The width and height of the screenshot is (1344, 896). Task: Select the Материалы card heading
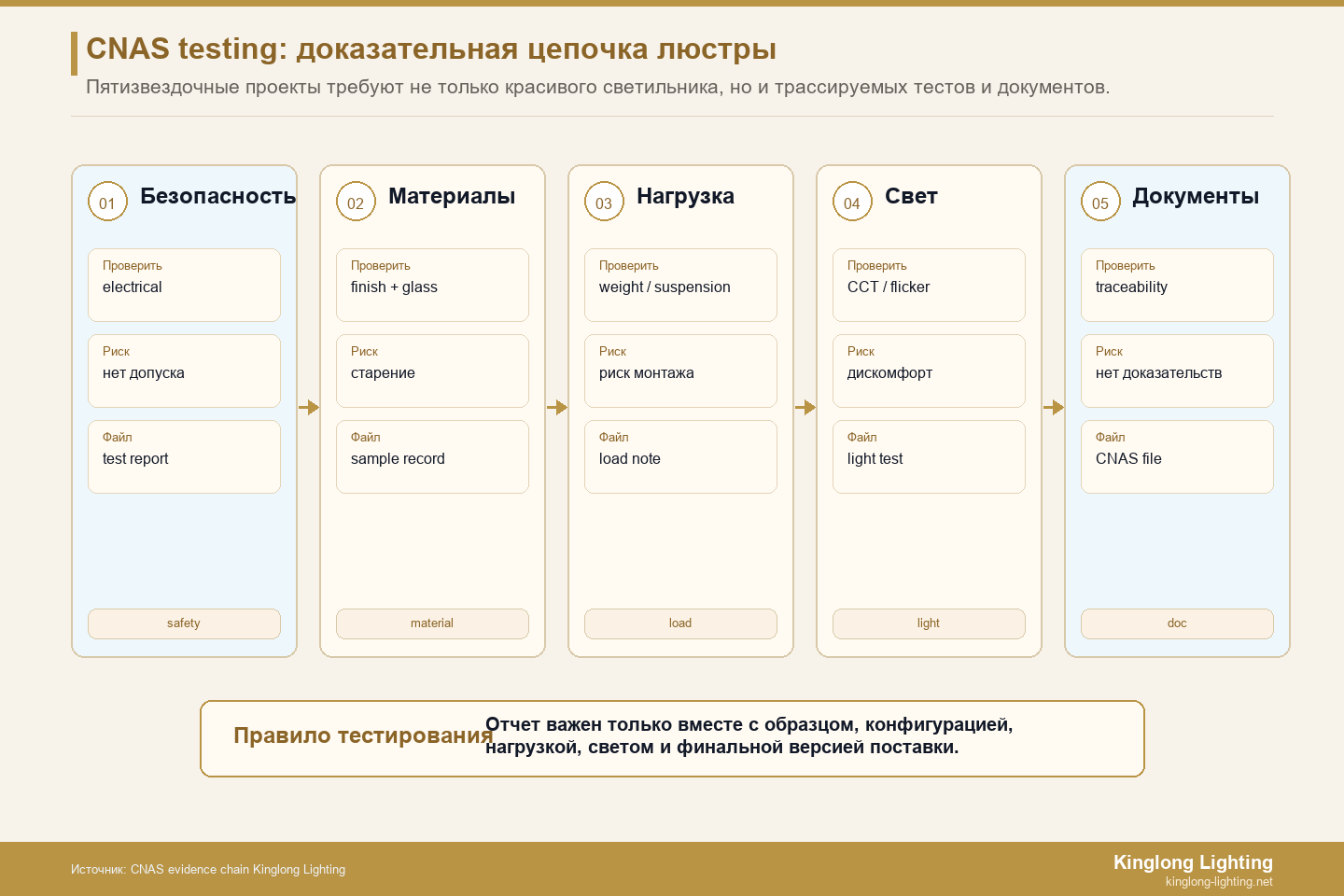[x=452, y=196]
